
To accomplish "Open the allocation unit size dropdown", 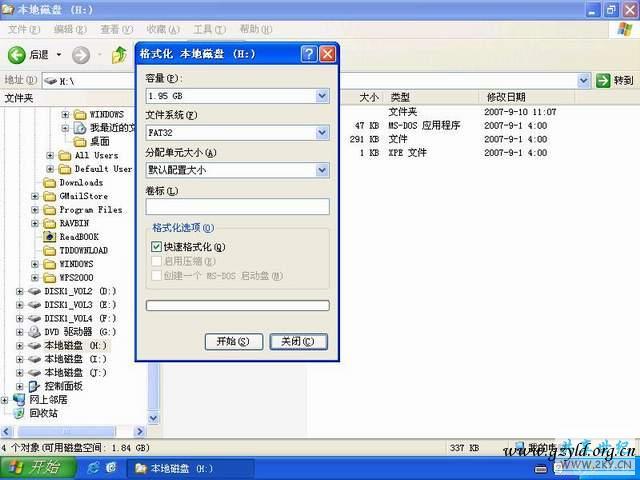I will (x=322, y=170).
